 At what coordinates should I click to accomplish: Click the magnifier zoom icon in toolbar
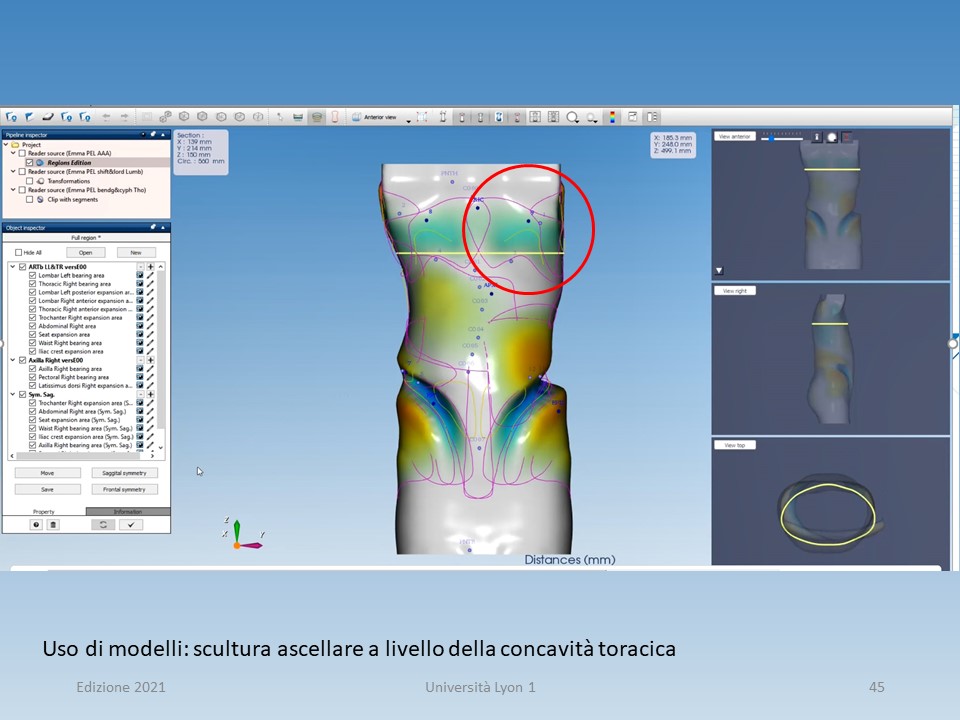tap(572, 117)
